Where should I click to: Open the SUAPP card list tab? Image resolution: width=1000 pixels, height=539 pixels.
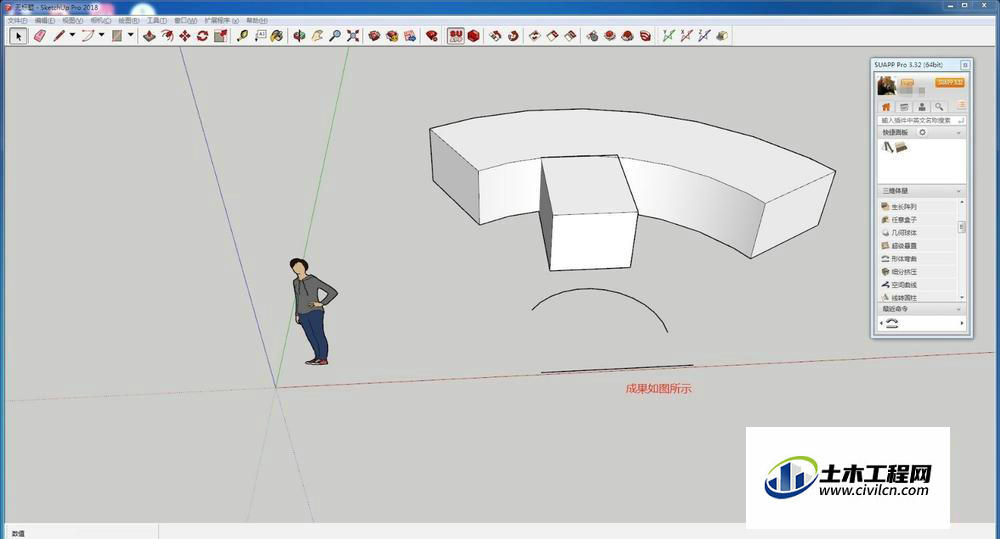point(904,107)
